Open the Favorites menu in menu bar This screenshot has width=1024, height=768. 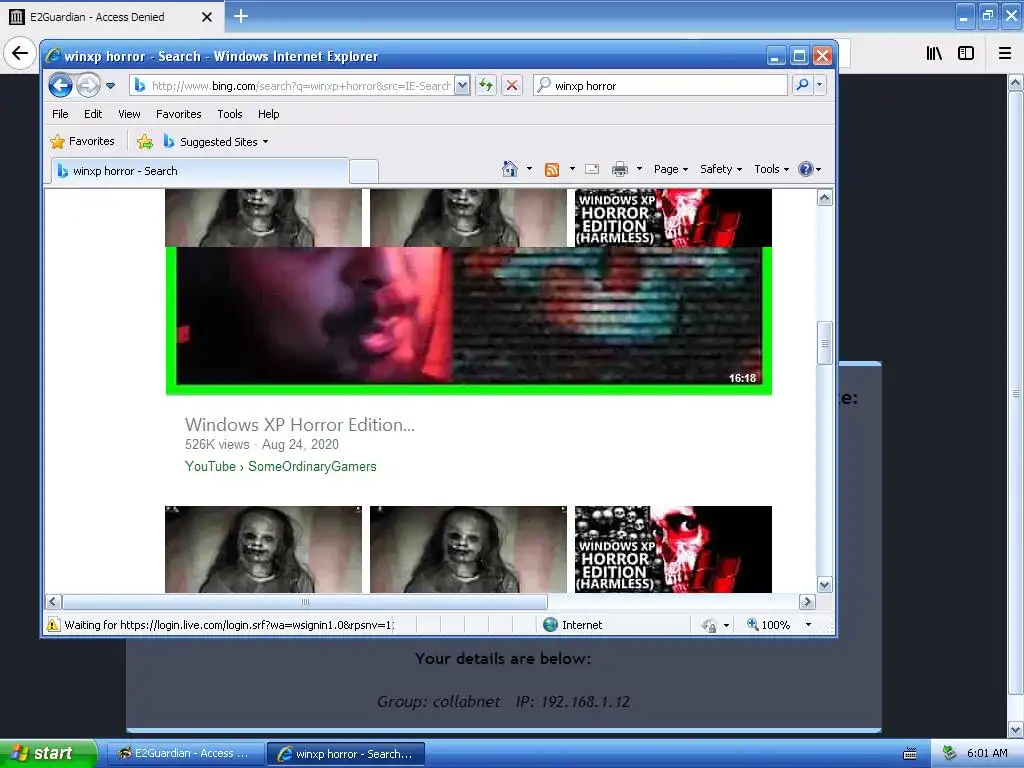tap(178, 114)
